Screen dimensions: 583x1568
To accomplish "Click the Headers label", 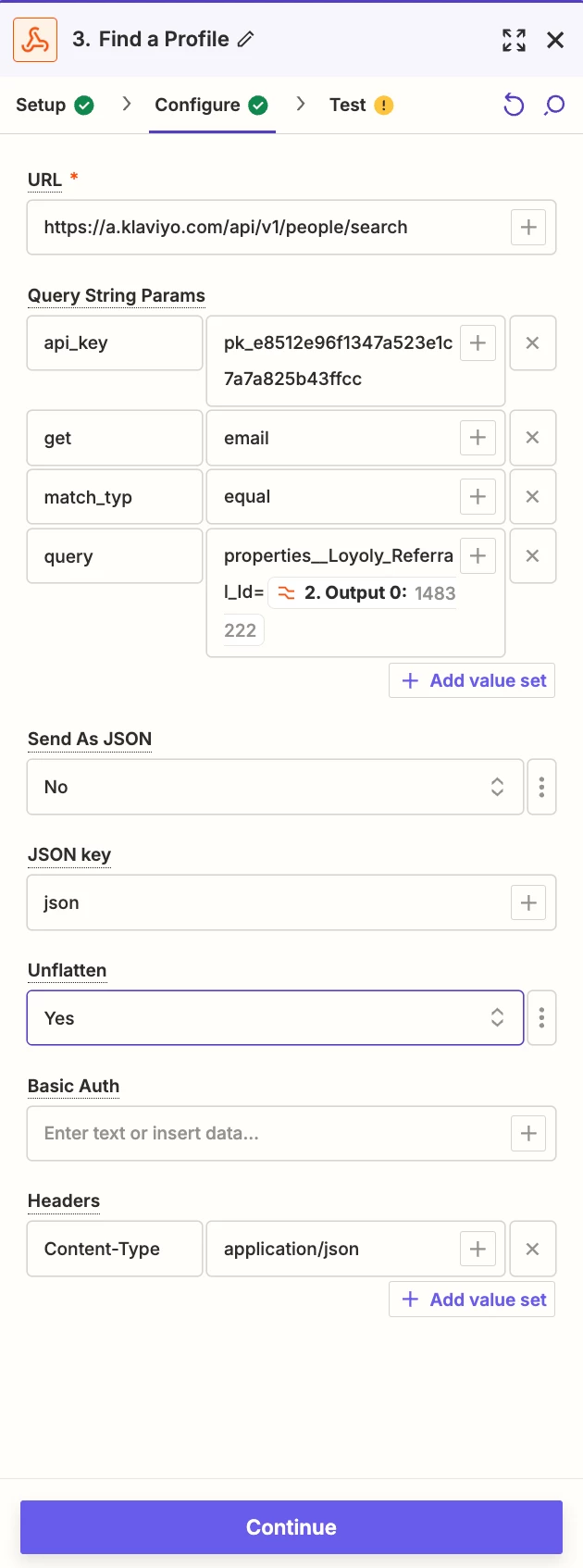I will pos(64,1201).
